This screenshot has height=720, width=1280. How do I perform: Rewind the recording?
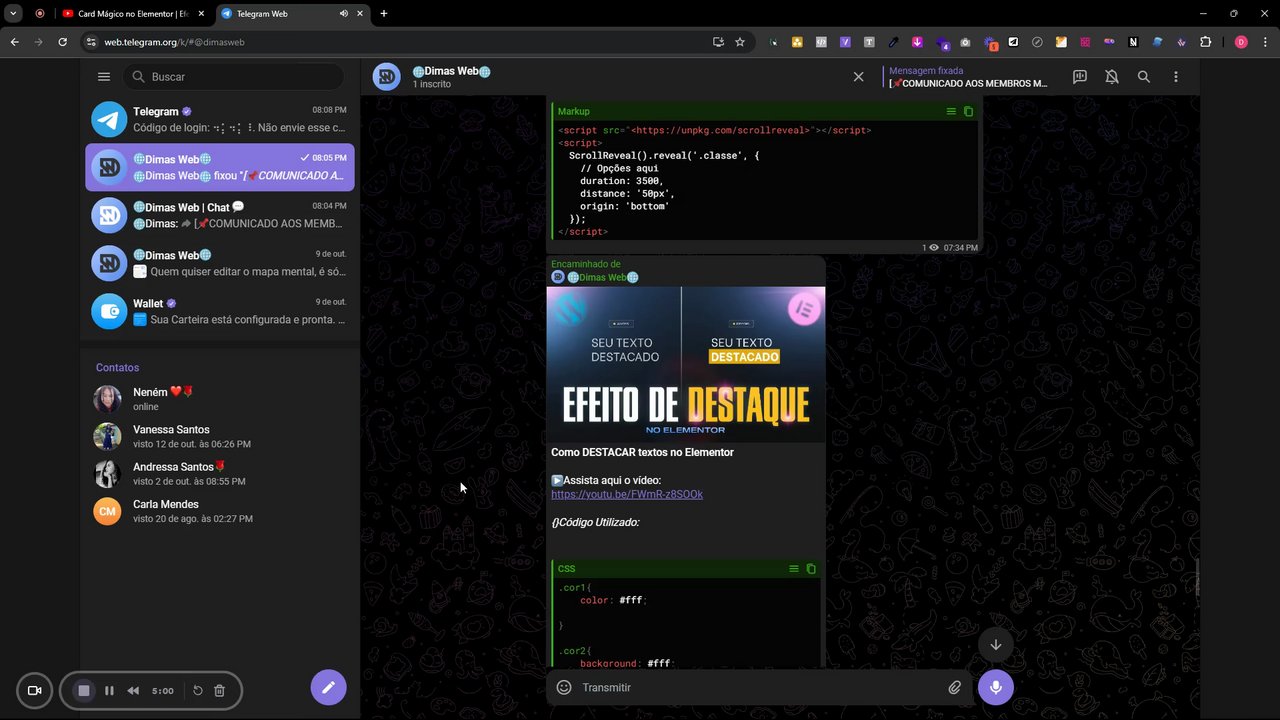point(133,690)
